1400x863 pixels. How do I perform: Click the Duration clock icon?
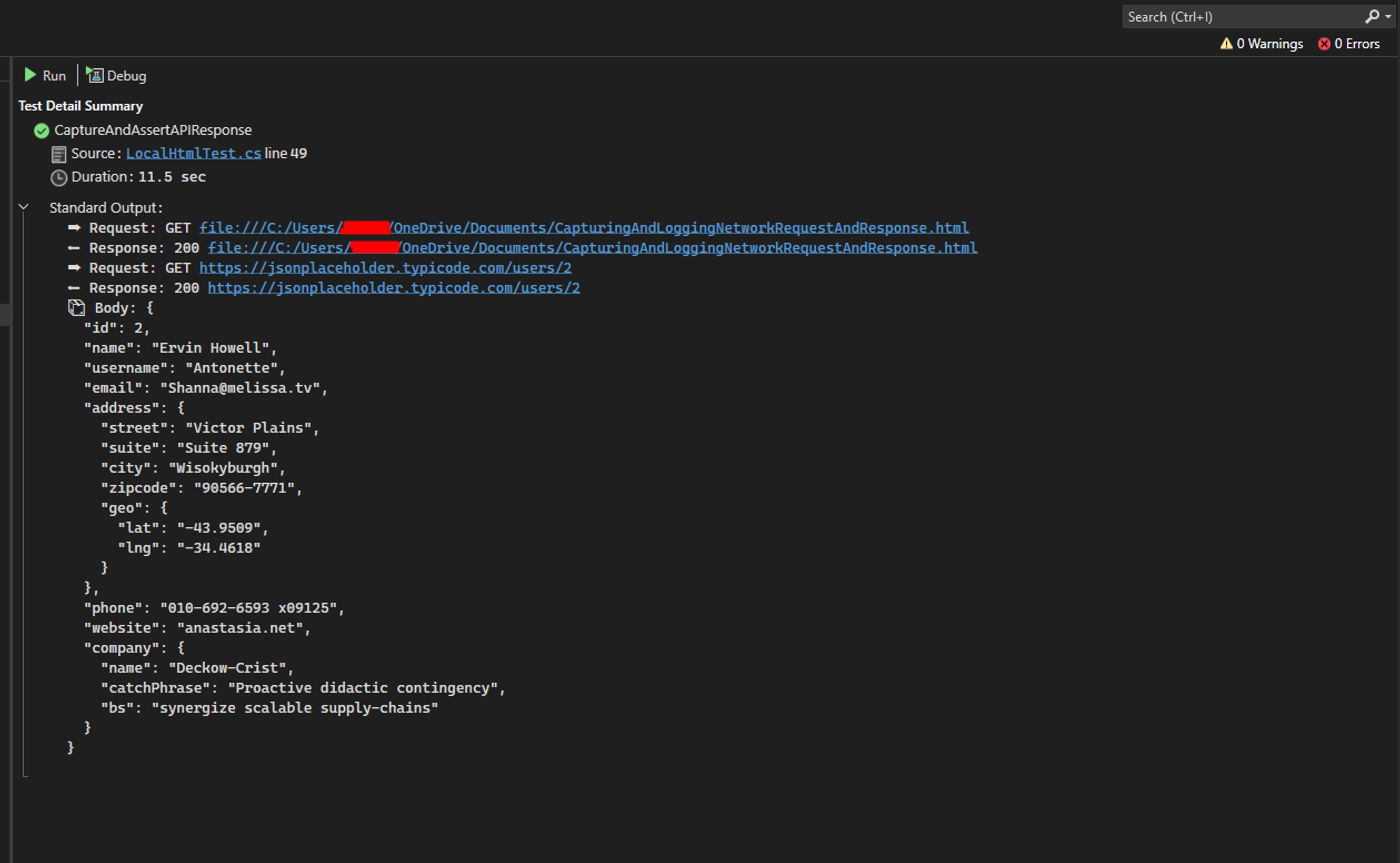click(x=59, y=177)
